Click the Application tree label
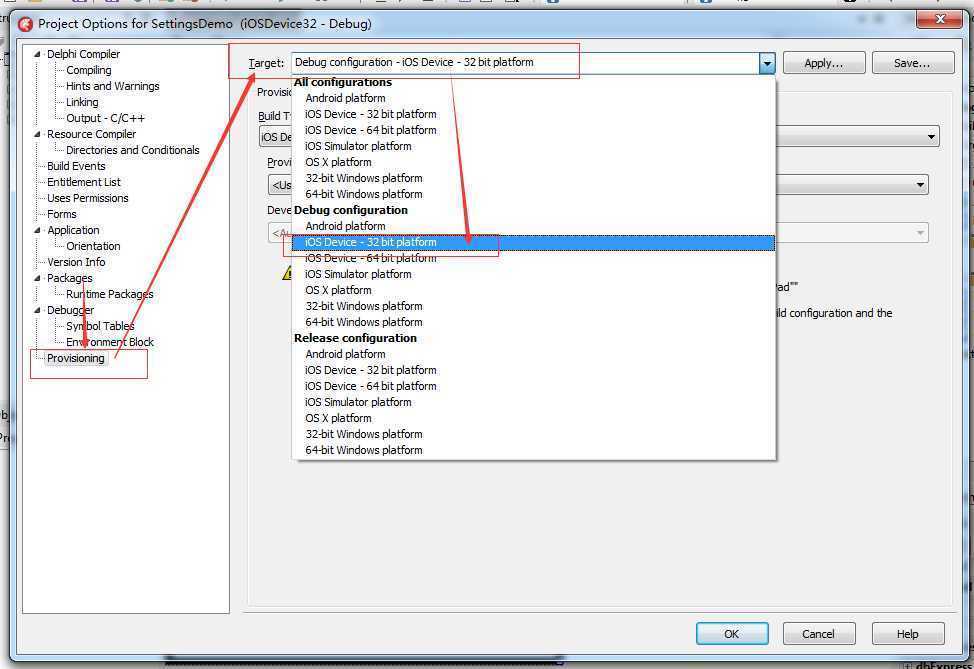 click(73, 230)
